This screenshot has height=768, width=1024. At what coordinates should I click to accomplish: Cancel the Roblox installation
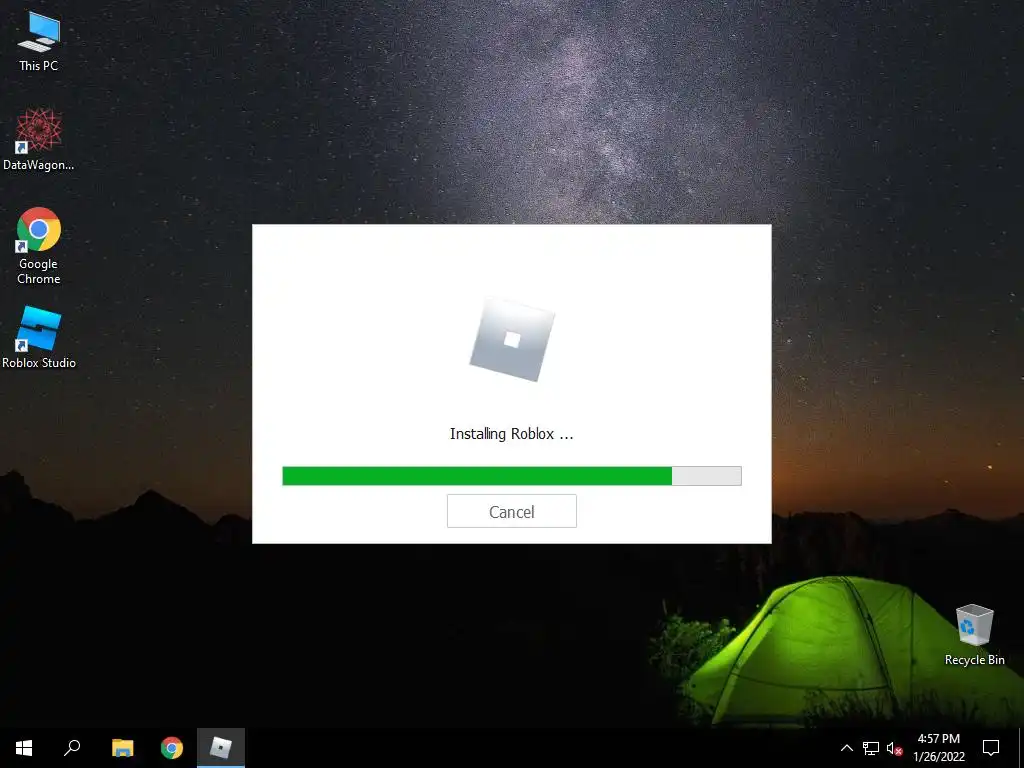coord(511,511)
